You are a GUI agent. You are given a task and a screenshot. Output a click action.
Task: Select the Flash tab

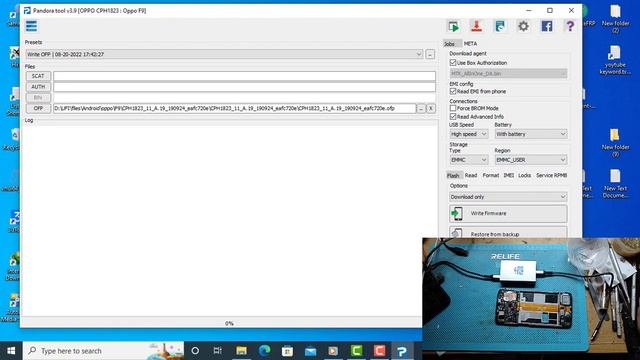point(453,176)
